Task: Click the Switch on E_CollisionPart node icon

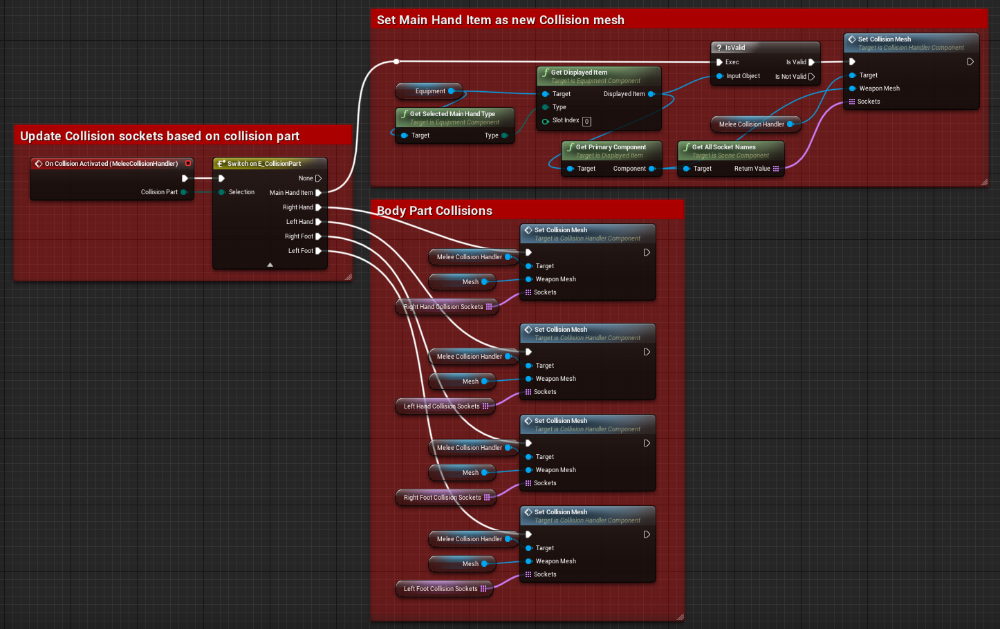Action: (x=221, y=163)
